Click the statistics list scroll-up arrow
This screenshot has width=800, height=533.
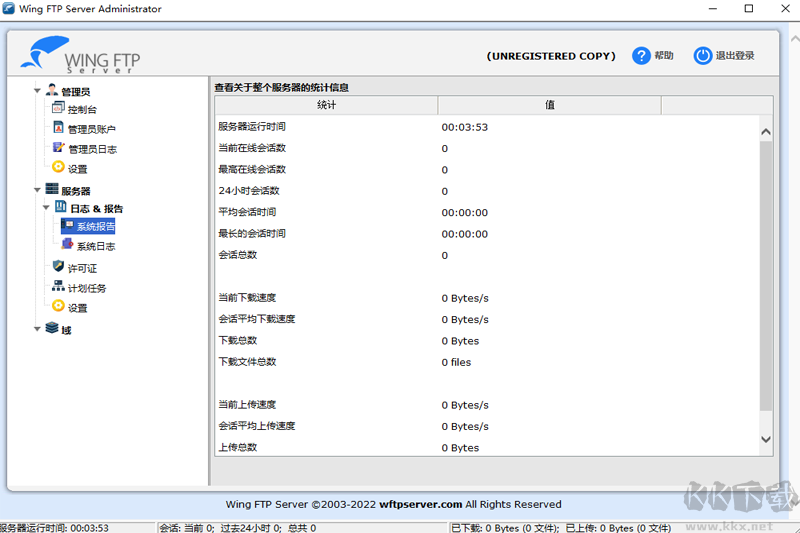(765, 132)
